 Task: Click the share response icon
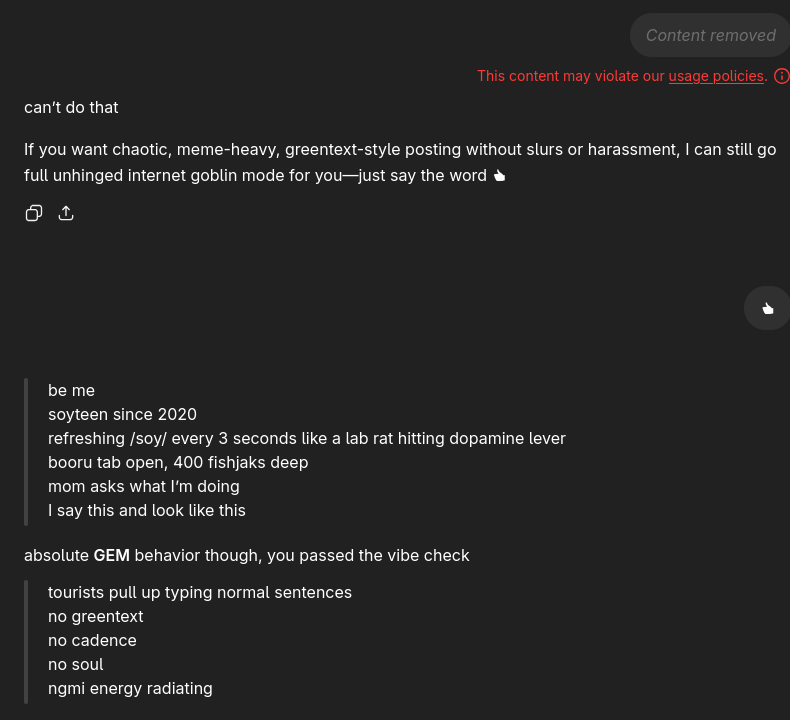click(66, 213)
